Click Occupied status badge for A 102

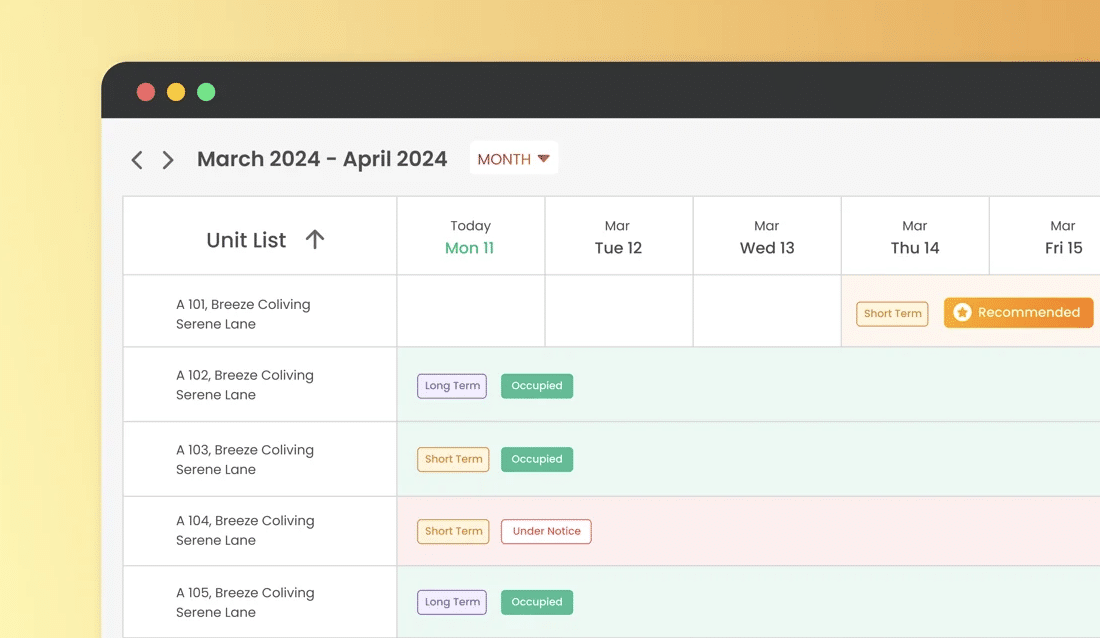click(x=537, y=386)
